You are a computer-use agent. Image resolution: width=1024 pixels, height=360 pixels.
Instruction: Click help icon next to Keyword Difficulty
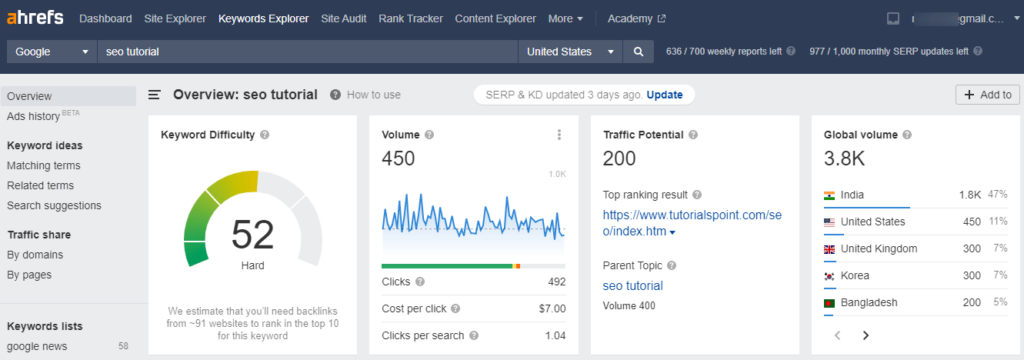coord(264,135)
